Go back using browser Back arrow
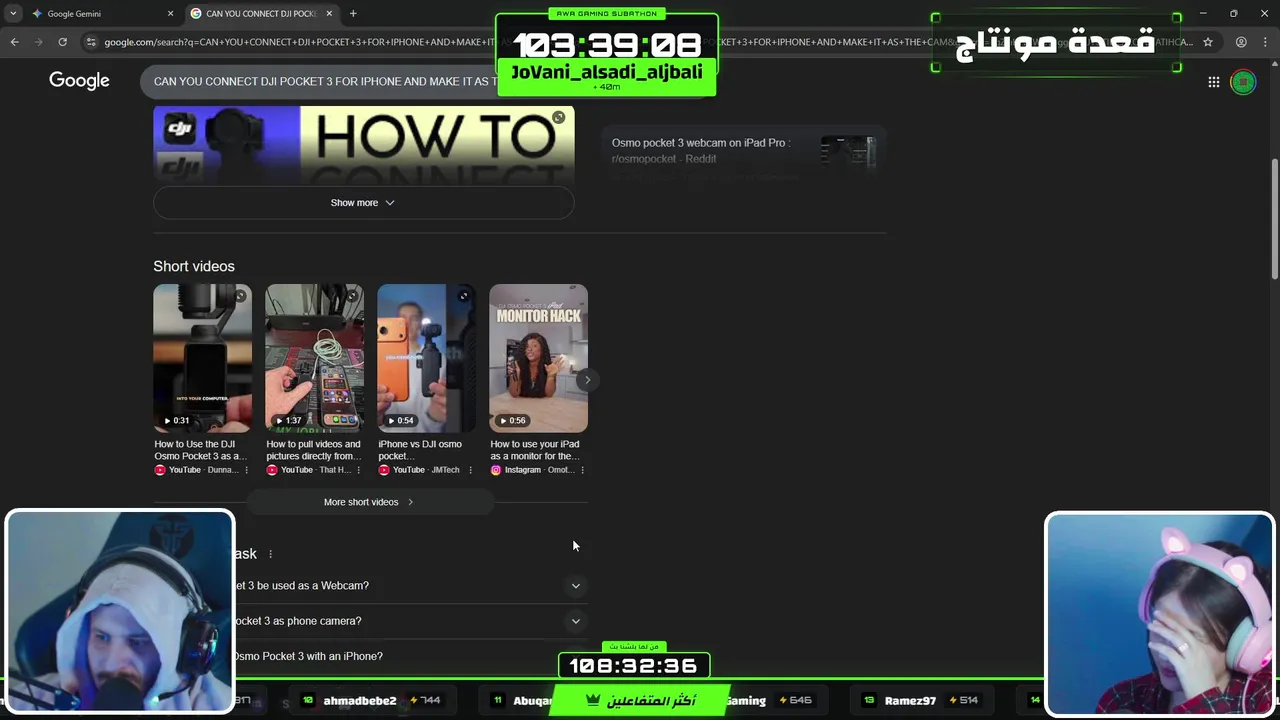The height and width of the screenshot is (720, 1280). click(14, 42)
